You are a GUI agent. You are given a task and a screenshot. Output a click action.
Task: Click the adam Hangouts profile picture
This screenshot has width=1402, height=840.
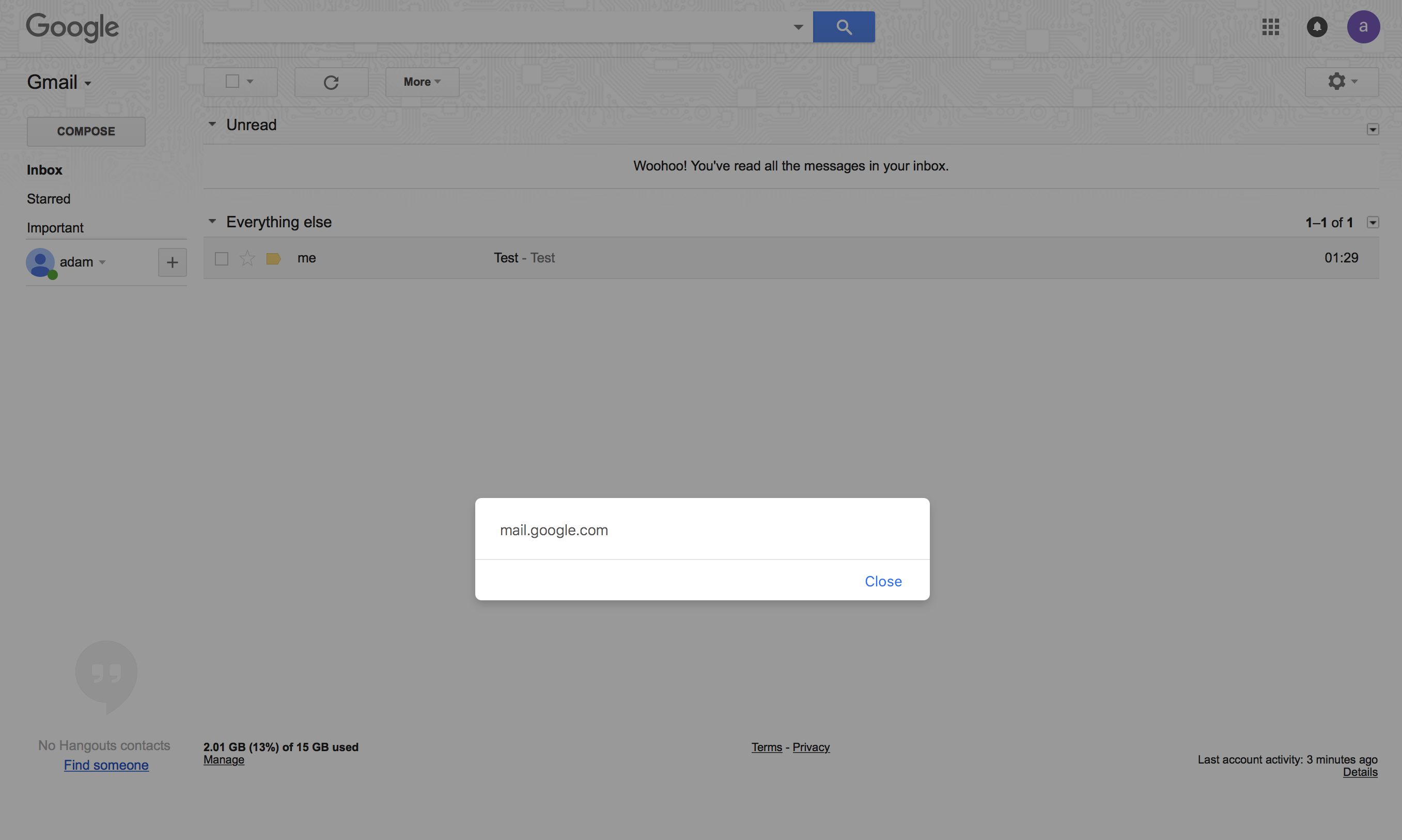41,262
